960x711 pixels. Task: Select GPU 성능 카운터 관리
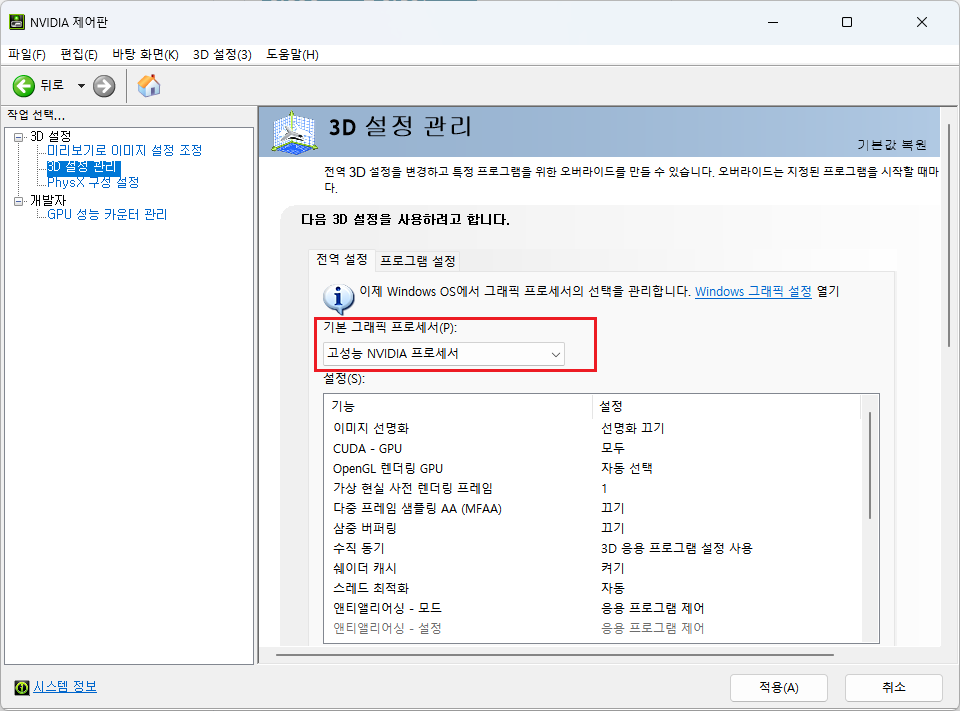click(x=107, y=214)
